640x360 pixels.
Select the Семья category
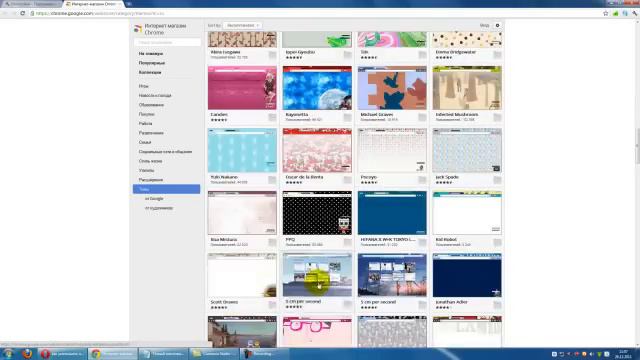click(145, 142)
